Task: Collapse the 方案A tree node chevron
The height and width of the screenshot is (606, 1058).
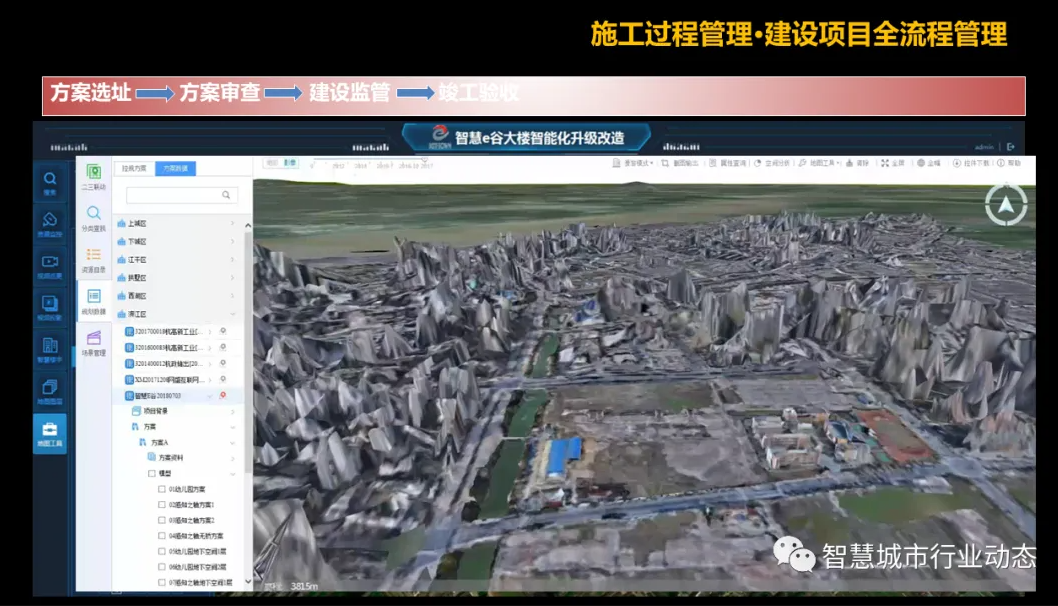Action: 233,443
